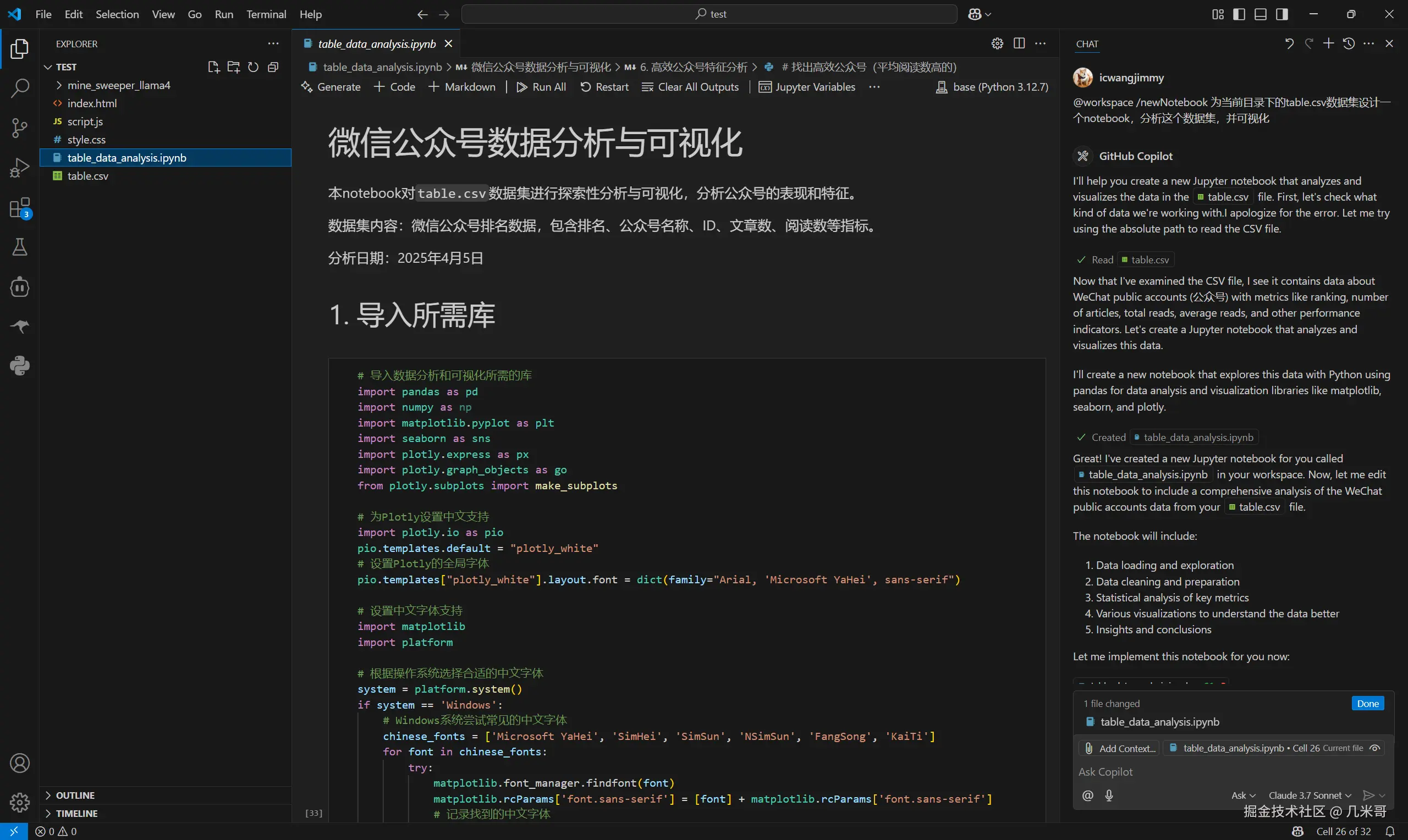Open the Terminal menu
1408x840 pixels.
(266, 14)
